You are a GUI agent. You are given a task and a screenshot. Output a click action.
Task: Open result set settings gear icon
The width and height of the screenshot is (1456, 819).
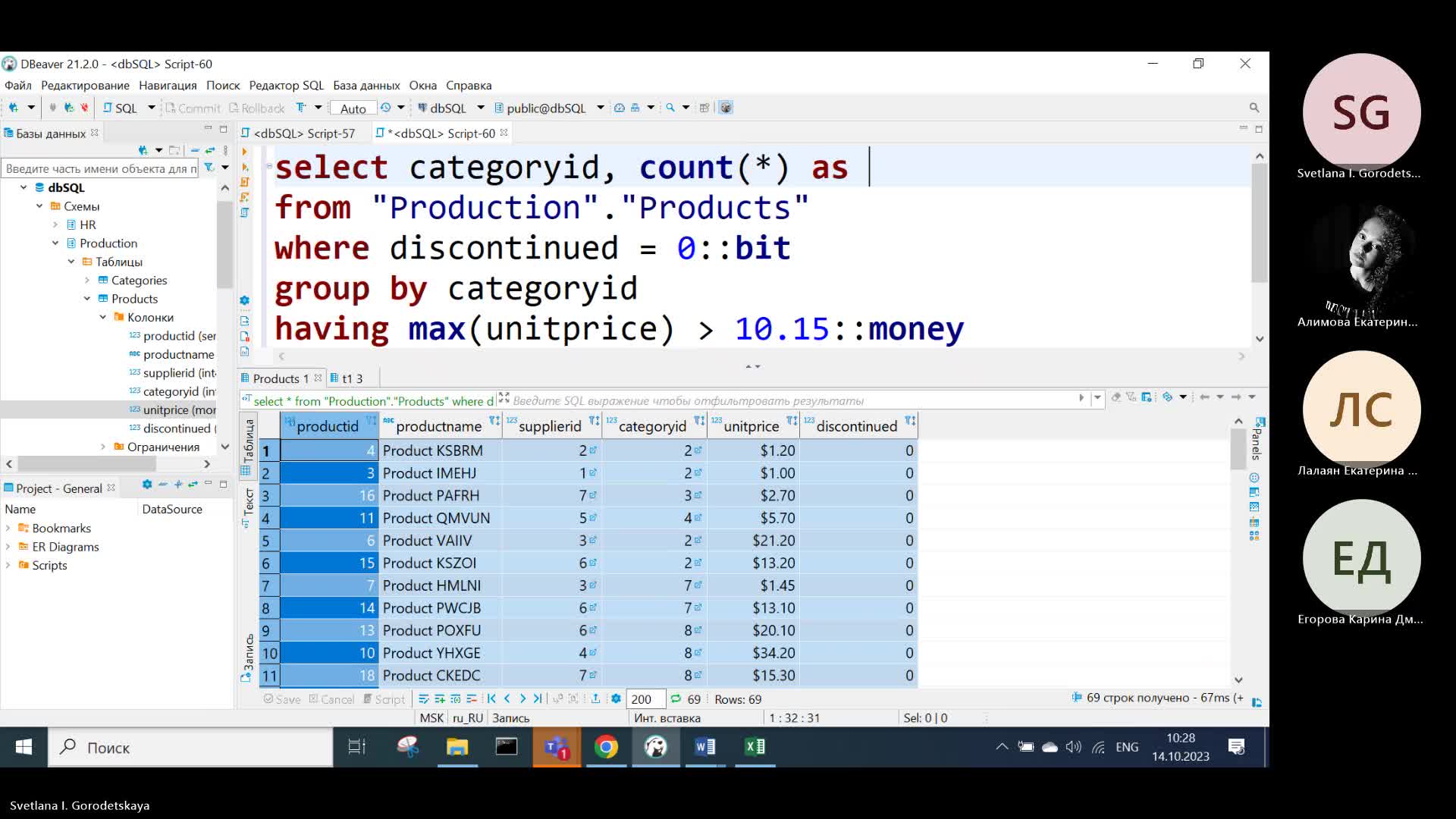click(x=616, y=698)
